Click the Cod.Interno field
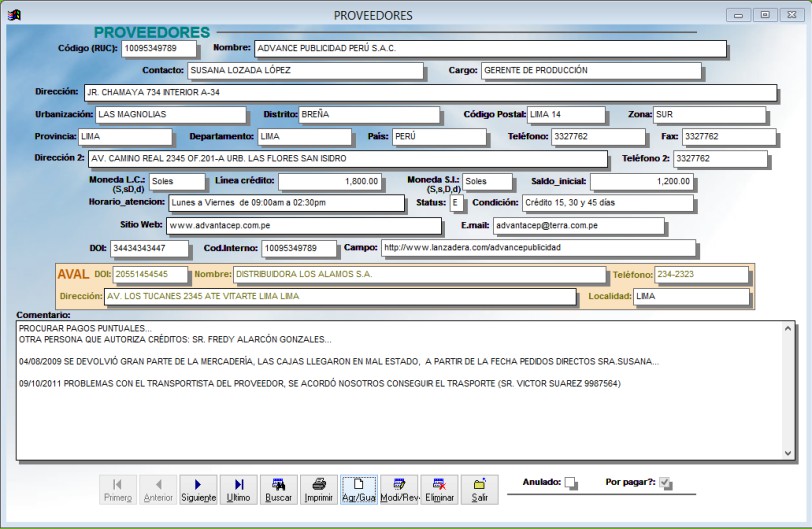The width and height of the screenshot is (812, 529). tap(298, 248)
